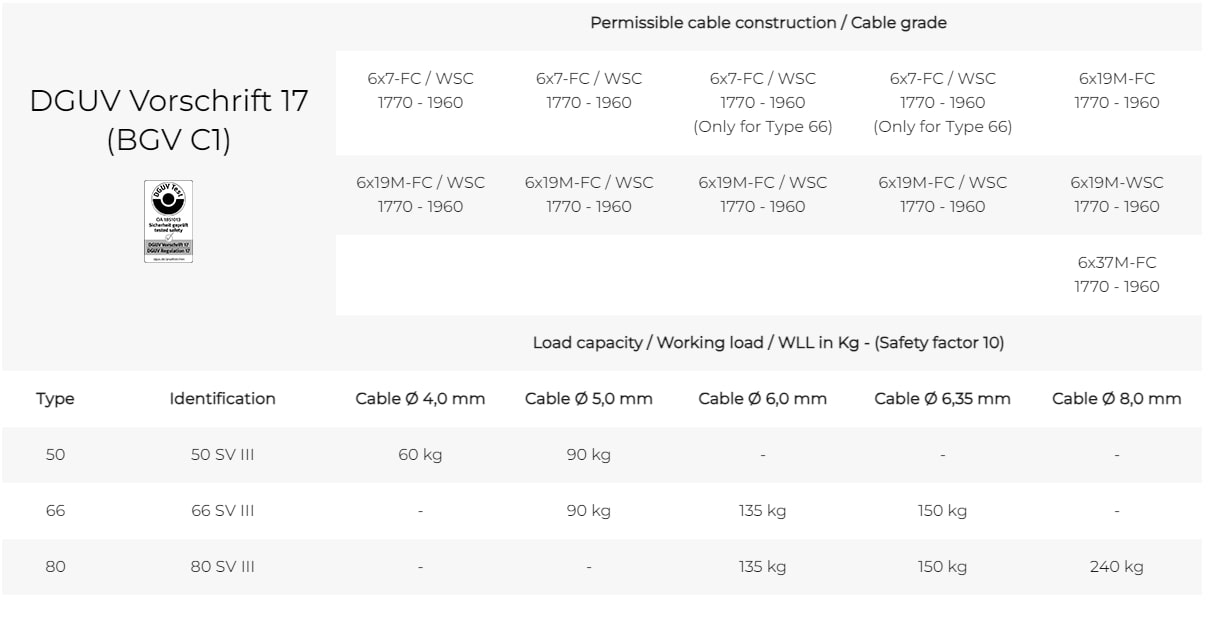Click the 6x19M-WSC cable construction cell
This screenshot has height=640, width=1209.
[1116, 195]
